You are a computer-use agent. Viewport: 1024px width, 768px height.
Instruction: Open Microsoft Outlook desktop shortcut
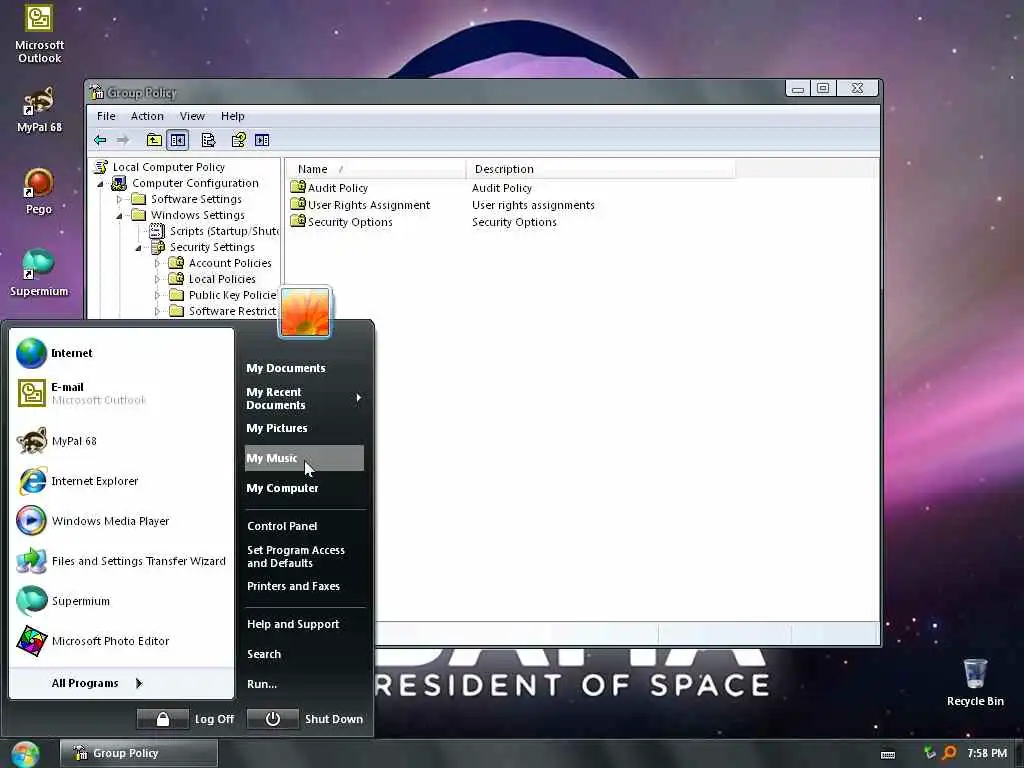click(39, 34)
